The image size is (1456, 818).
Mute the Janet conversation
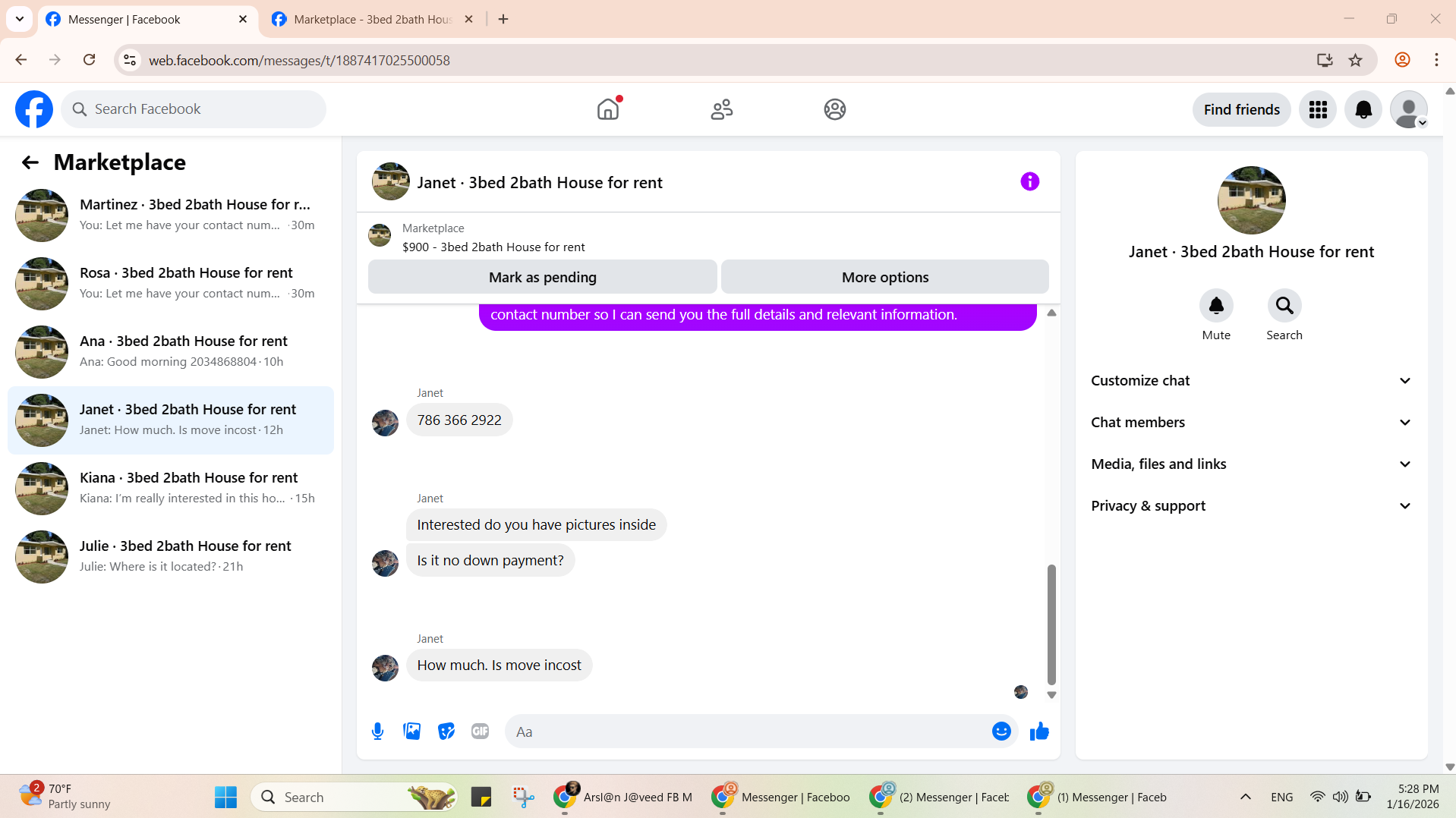pos(1216,306)
